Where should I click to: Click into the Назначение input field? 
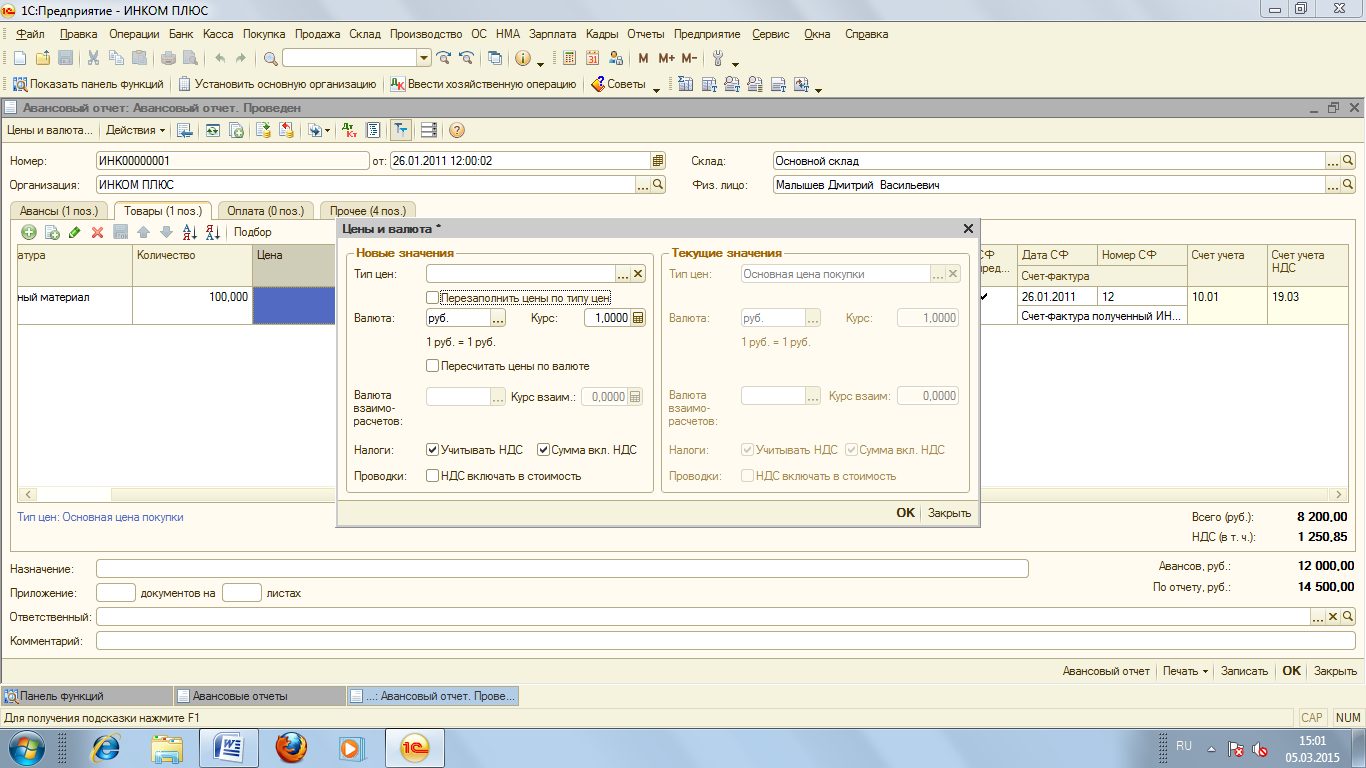pyautogui.click(x=562, y=569)
